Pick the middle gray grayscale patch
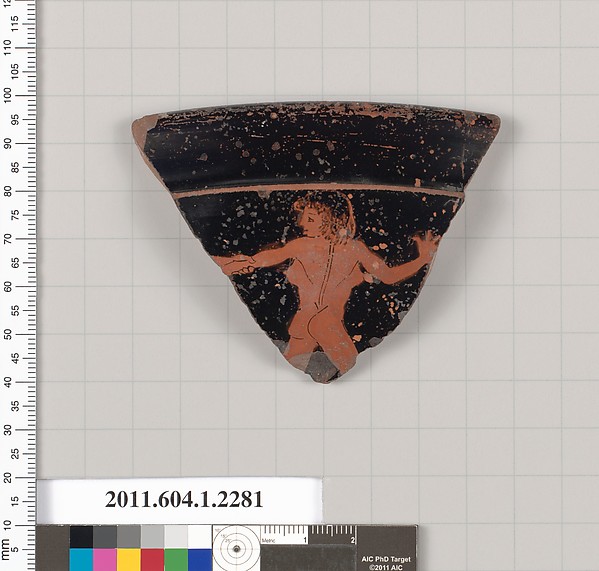This screenshot has width=599, height=571. point(129,537)
